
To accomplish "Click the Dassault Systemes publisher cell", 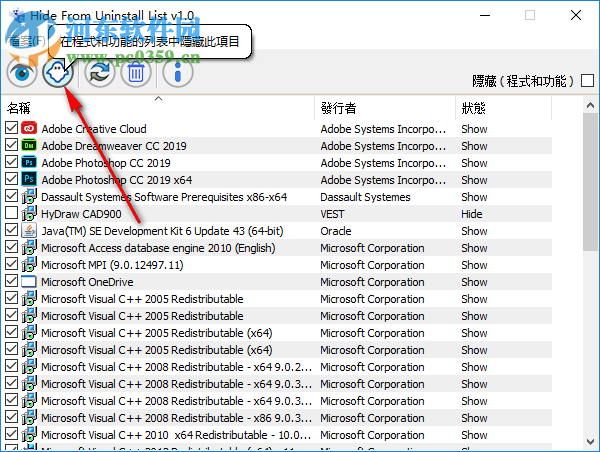I will (365, 197).
